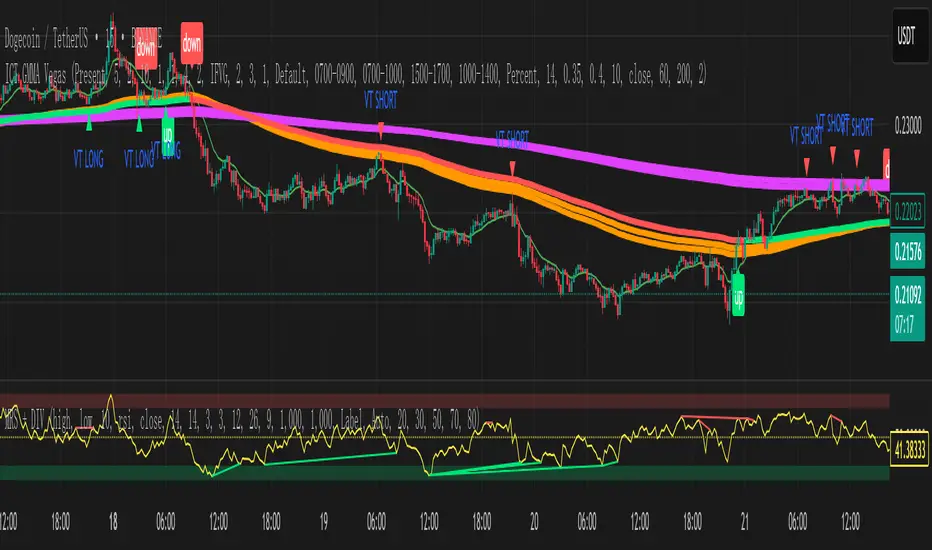Open the USDT currency selector
Screen dimensions: 932x550
pos(909,36)
